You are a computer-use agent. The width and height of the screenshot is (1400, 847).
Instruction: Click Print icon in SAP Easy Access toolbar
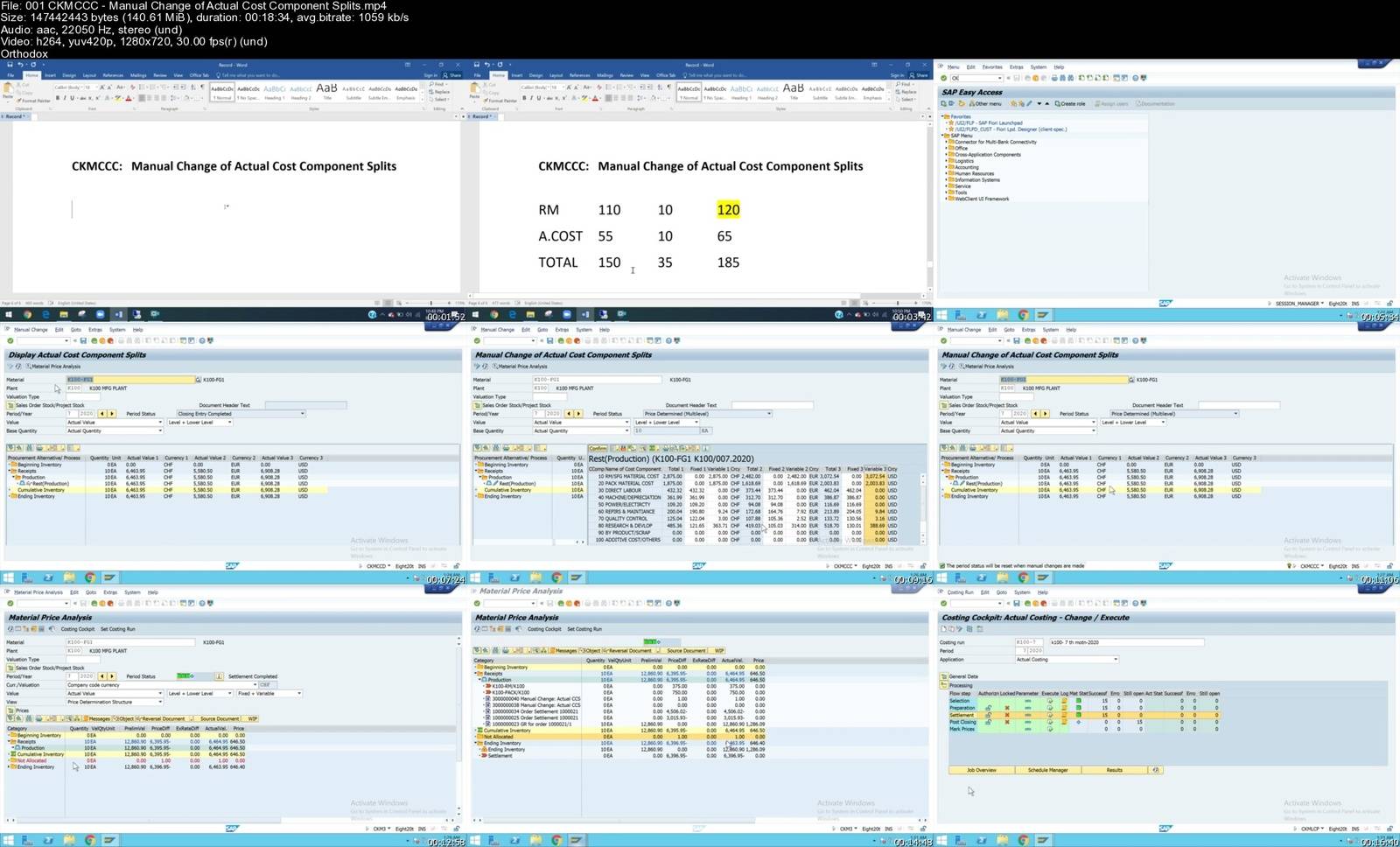click(x=1054, y=78)
